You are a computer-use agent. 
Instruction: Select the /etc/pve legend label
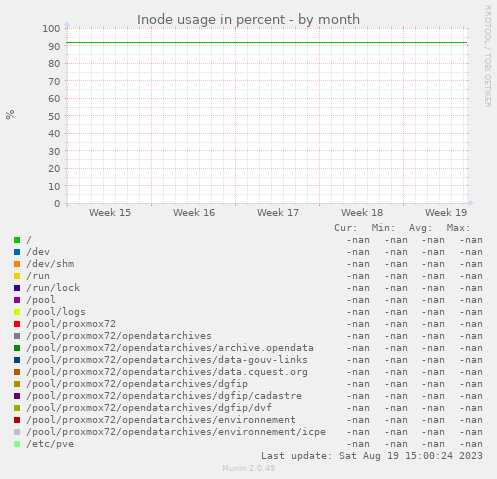(50, 444)
